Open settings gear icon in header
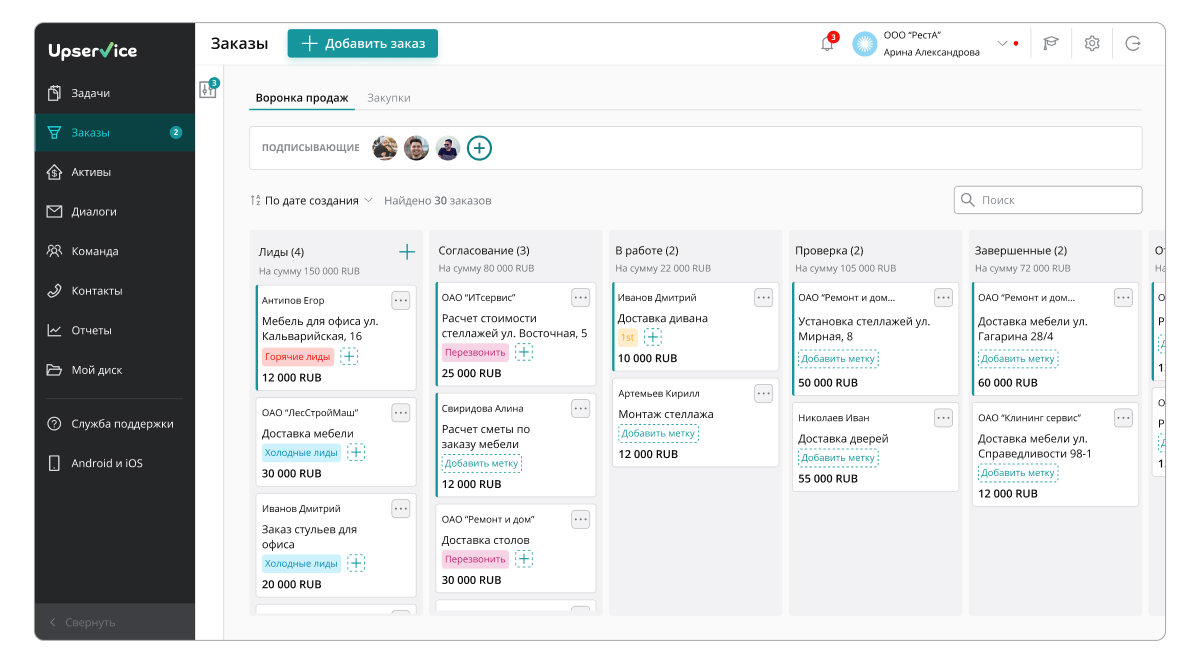The image size is (1200, 663). pos(1092,44)
